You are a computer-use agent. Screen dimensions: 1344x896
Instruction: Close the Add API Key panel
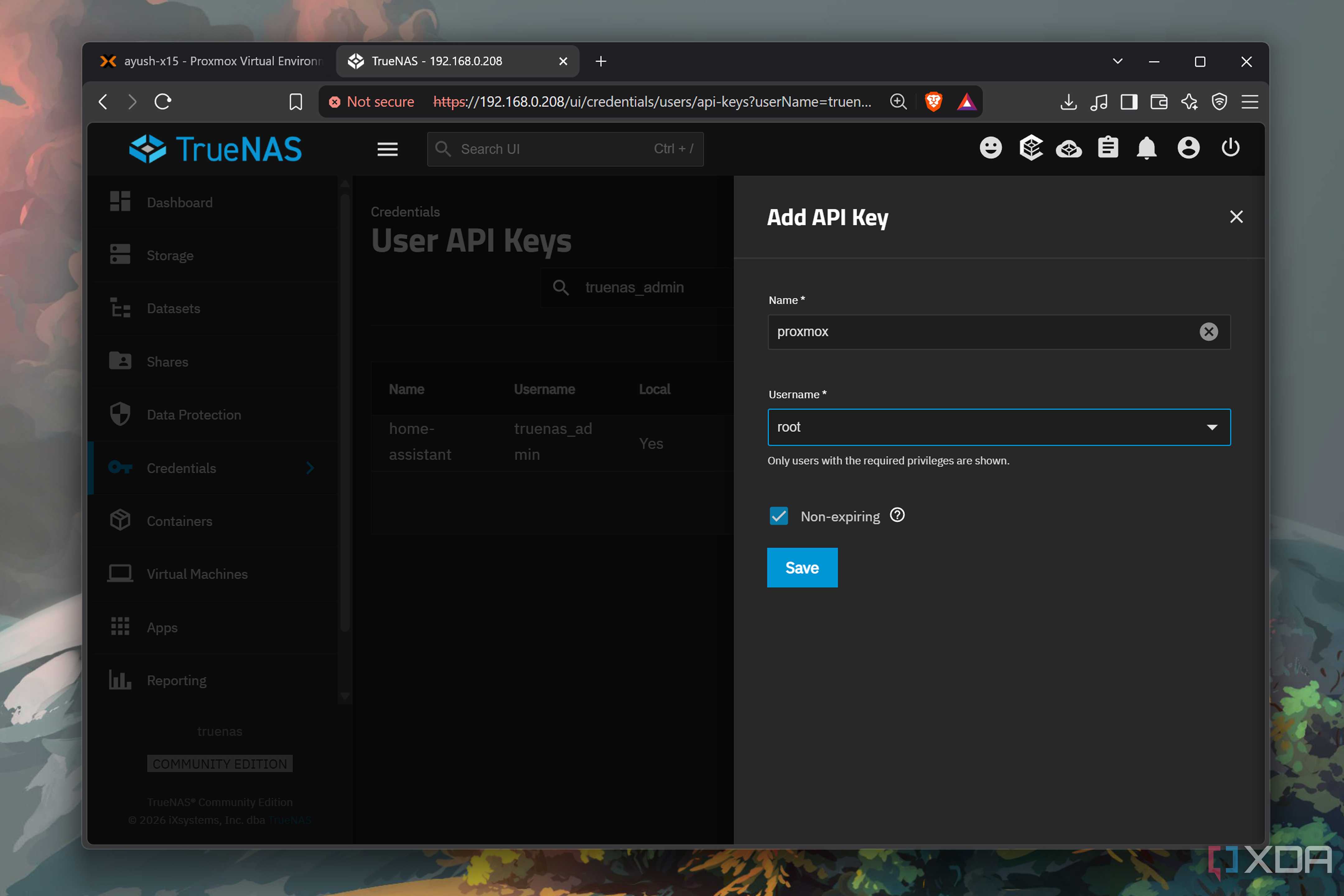coord(1236,217)
